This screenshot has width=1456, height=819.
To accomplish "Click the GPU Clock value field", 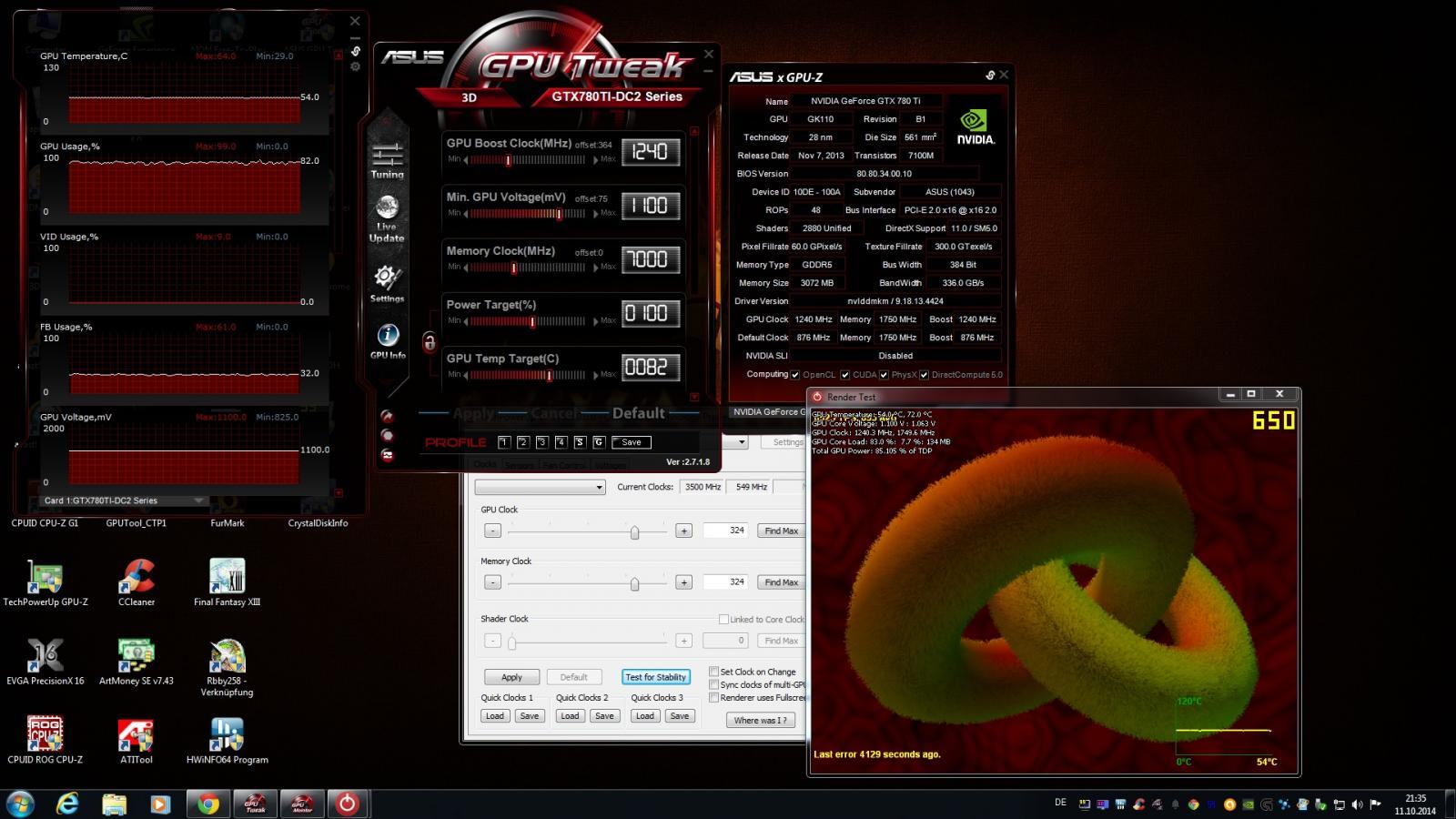I will pyautogui.click(x=725, y=531).
